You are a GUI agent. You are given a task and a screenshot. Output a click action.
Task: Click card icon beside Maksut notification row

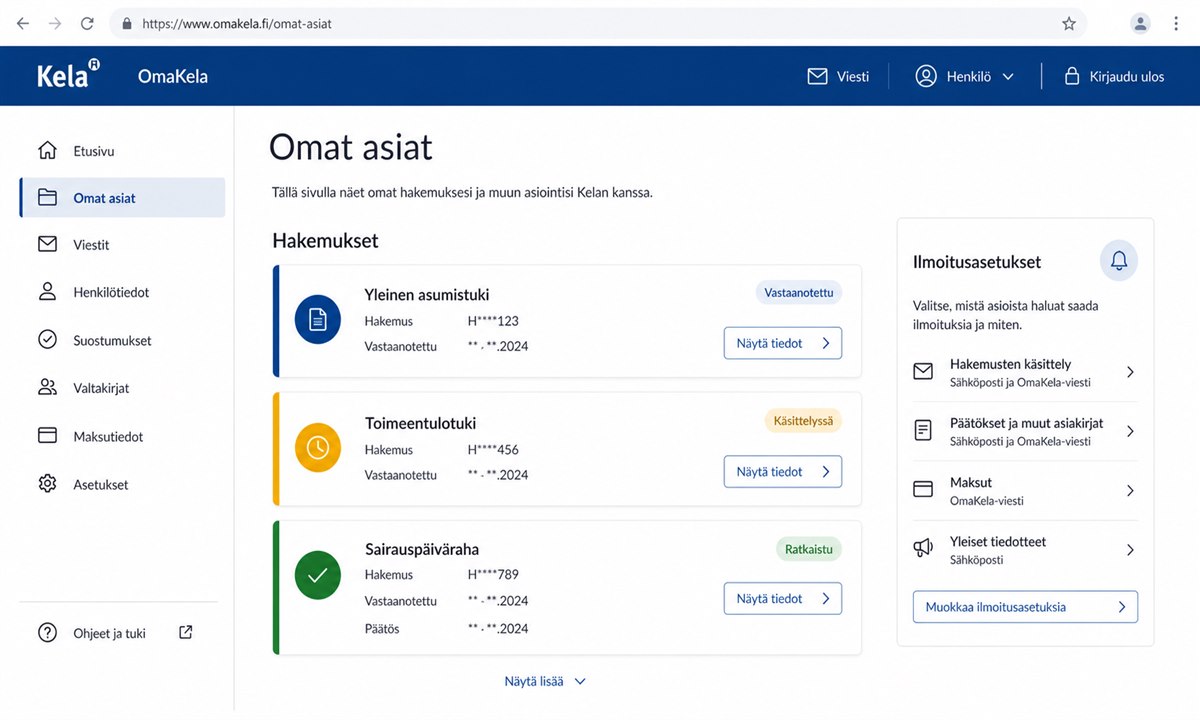(x=923, y=490)
